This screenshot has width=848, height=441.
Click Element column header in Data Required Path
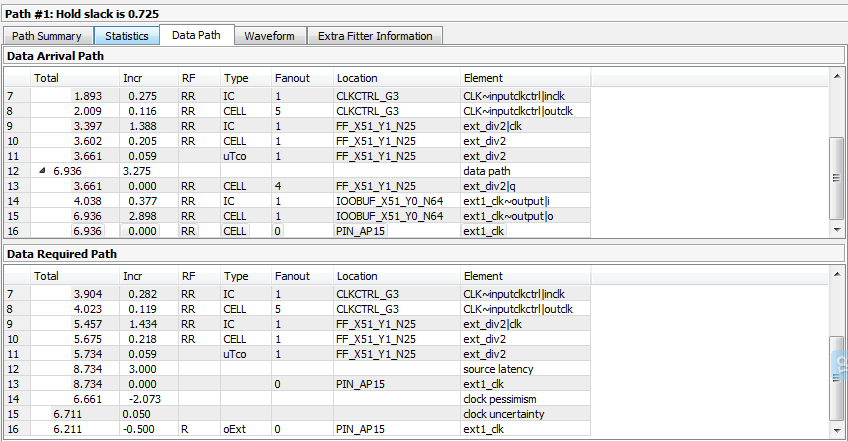click(x=483, y=275)
